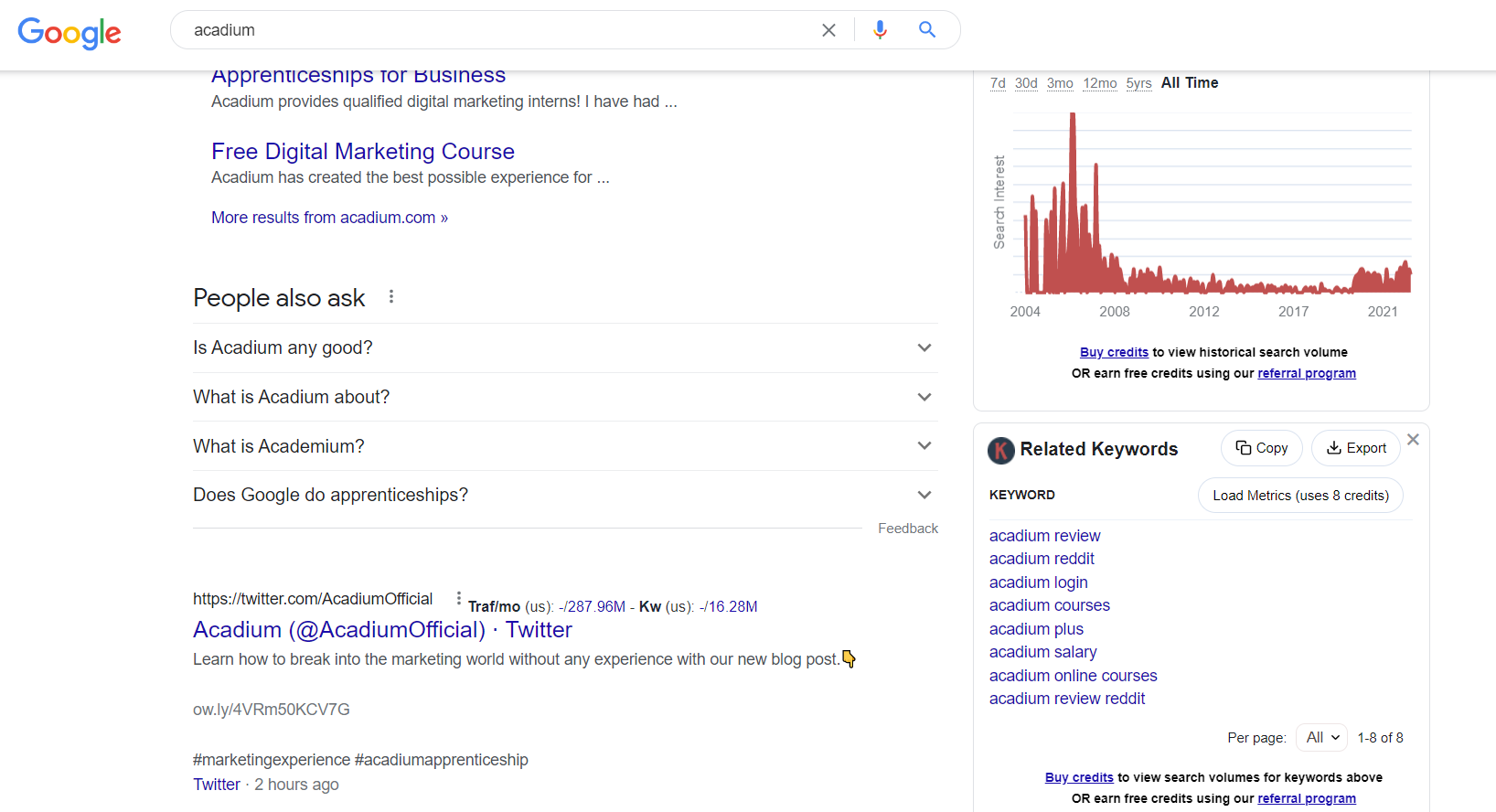Search the keyword 'acadium review'

(1044, 536)
